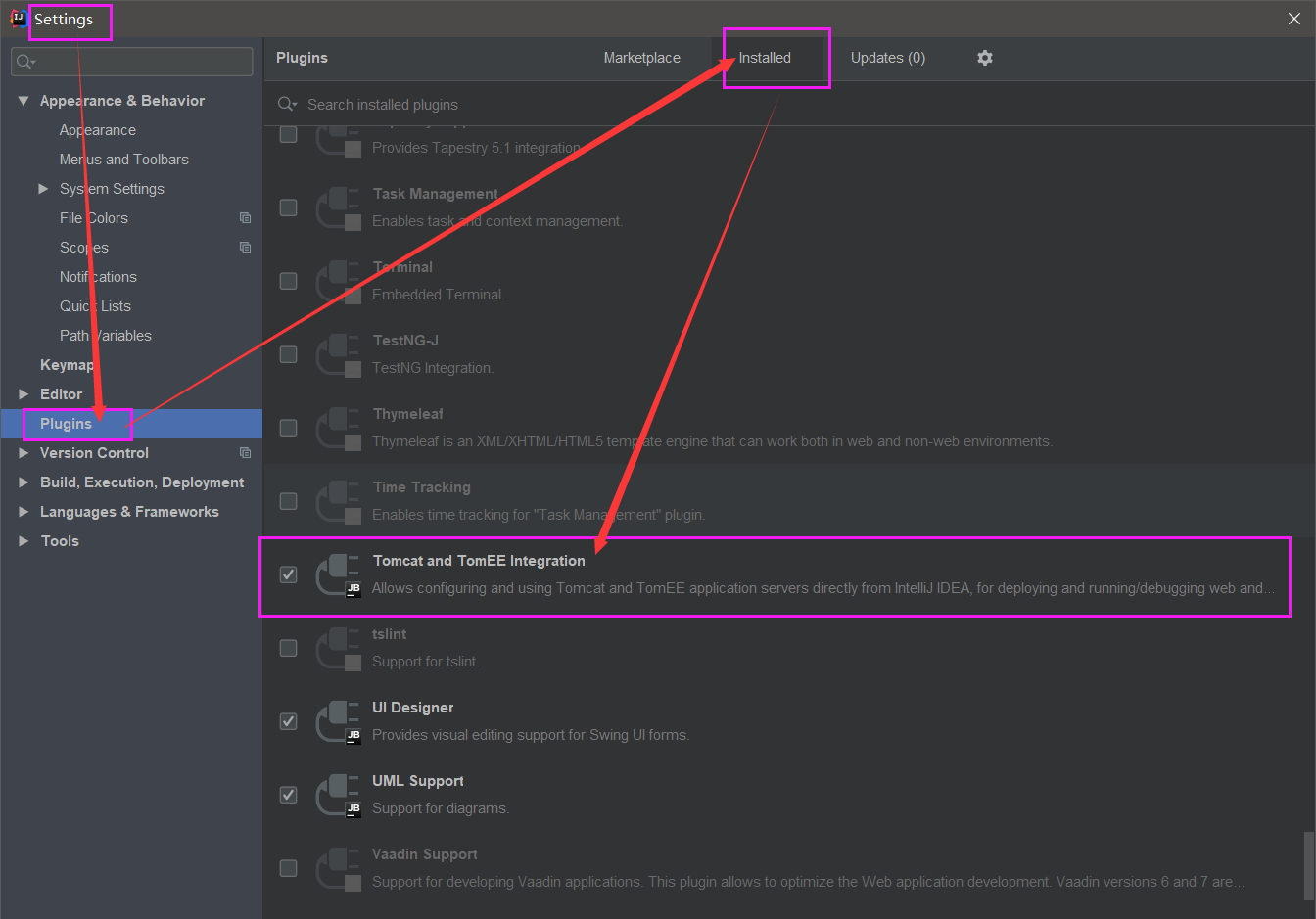This screenshot has width=1316, height=919.
Task: Select the tslint plugin title
Action: [x=390, y=634]
